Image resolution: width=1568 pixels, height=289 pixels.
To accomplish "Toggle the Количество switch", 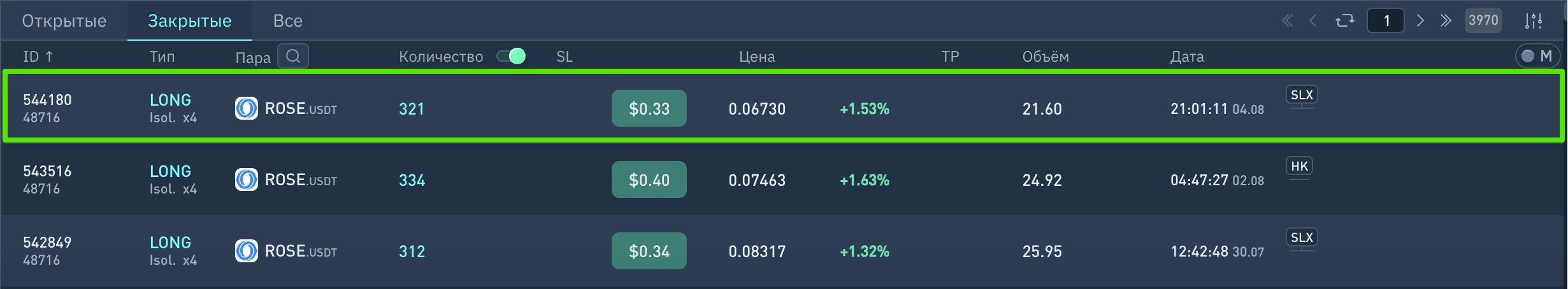I will click(511, 56).
